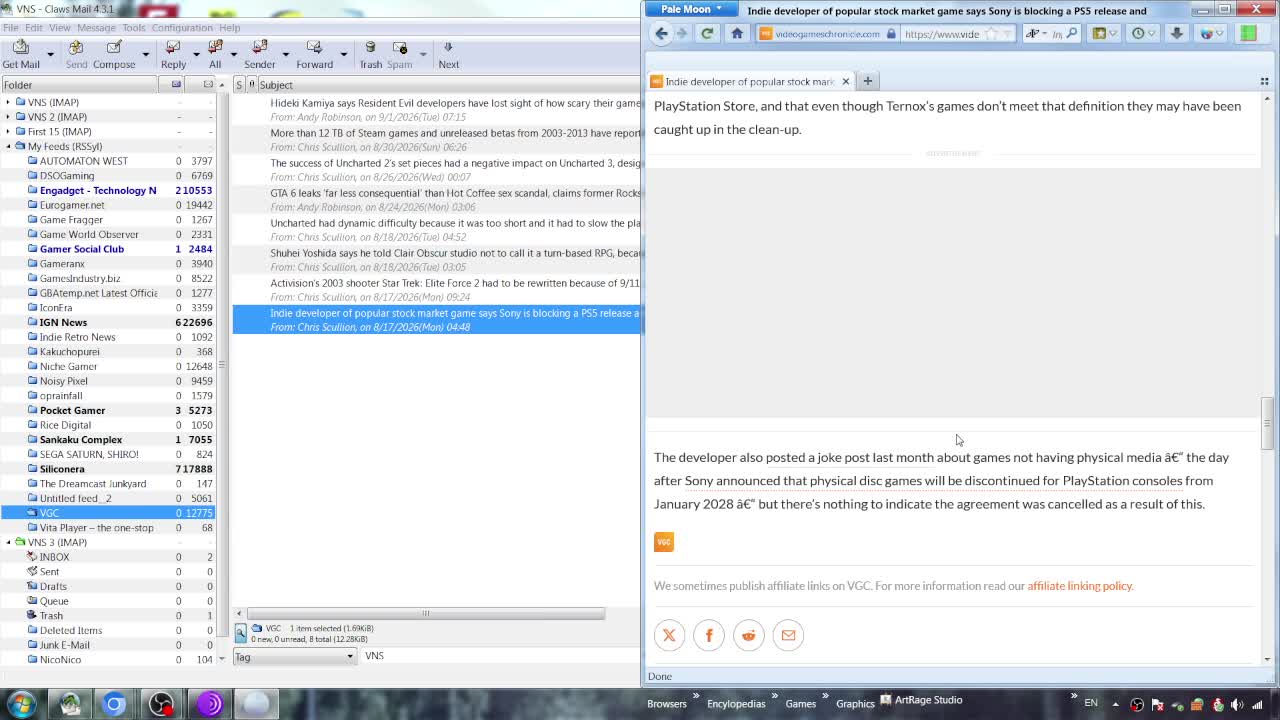
Task: Expand the VNS (IMAP) account folder
Action: point(9,102)
